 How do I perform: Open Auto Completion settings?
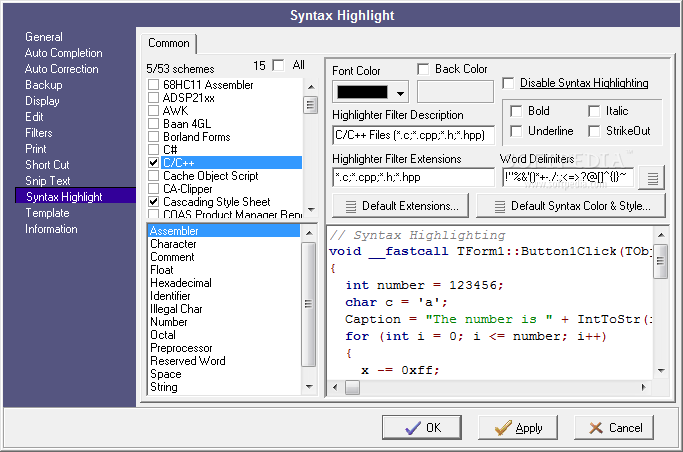click(x=64, y=53)
